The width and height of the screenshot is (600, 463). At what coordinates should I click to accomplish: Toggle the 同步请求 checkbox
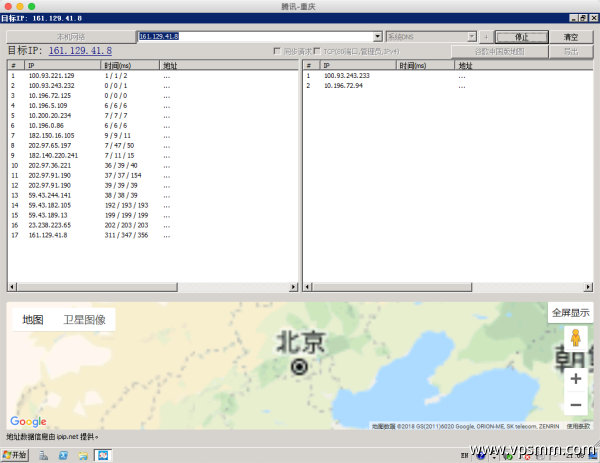pyautogui.click(x=277, y=51)
